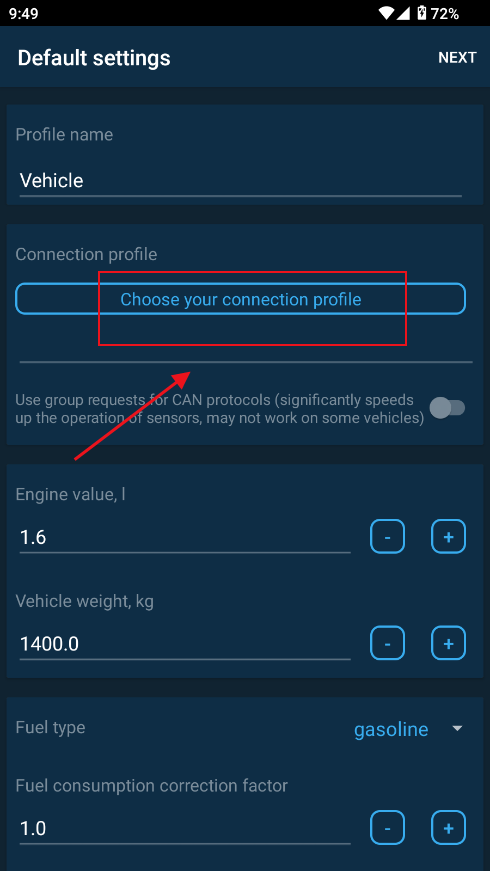Decrease engine value with minus button
Viewport: 490px width, 871px height.
click(x=387, y=537)
